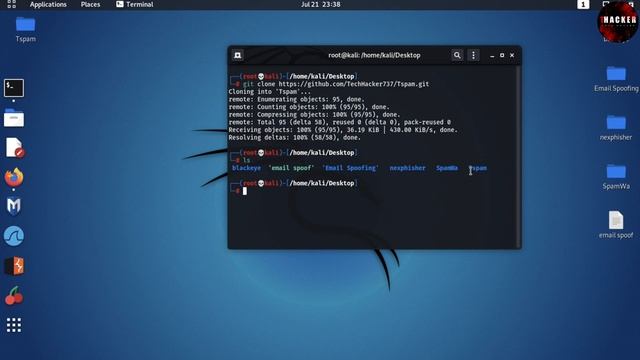640x360 pixels.
Task: Open the Activities overview icon
Action: [11, 4]
